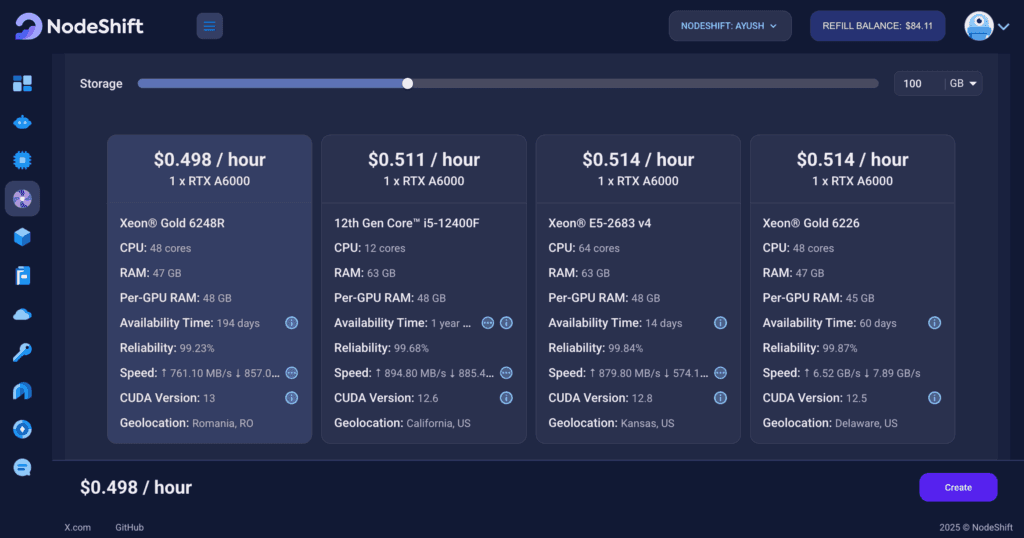Image resolution: width=1024 pixels, height=538 pixels.
Task: Click CUDA Version info icon for Romania offer
Action: click(292, 398)
